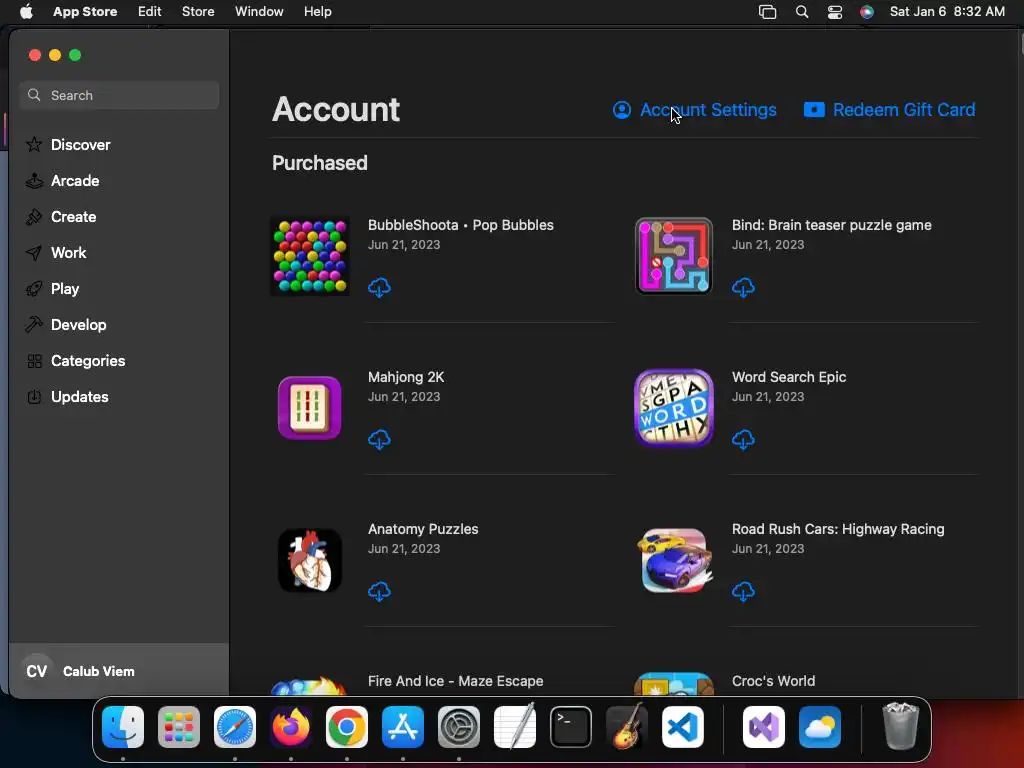The height and width of the screenshot is (768, 1024).
Task: Open Redeem Gift Card link
Action: (889, 110)
